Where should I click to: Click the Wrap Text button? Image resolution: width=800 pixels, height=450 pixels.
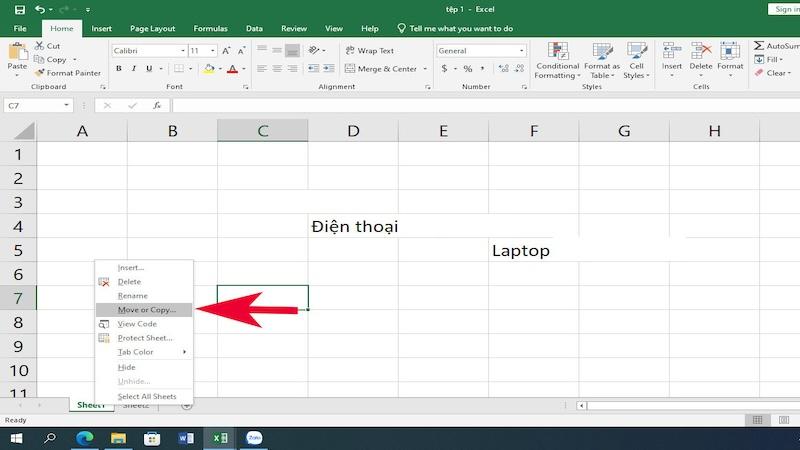[x=370, y=51]
